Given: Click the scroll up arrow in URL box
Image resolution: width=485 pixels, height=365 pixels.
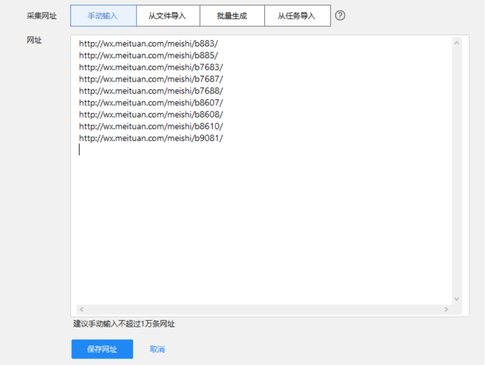Looking at the screenshot, I should point(457,43).
